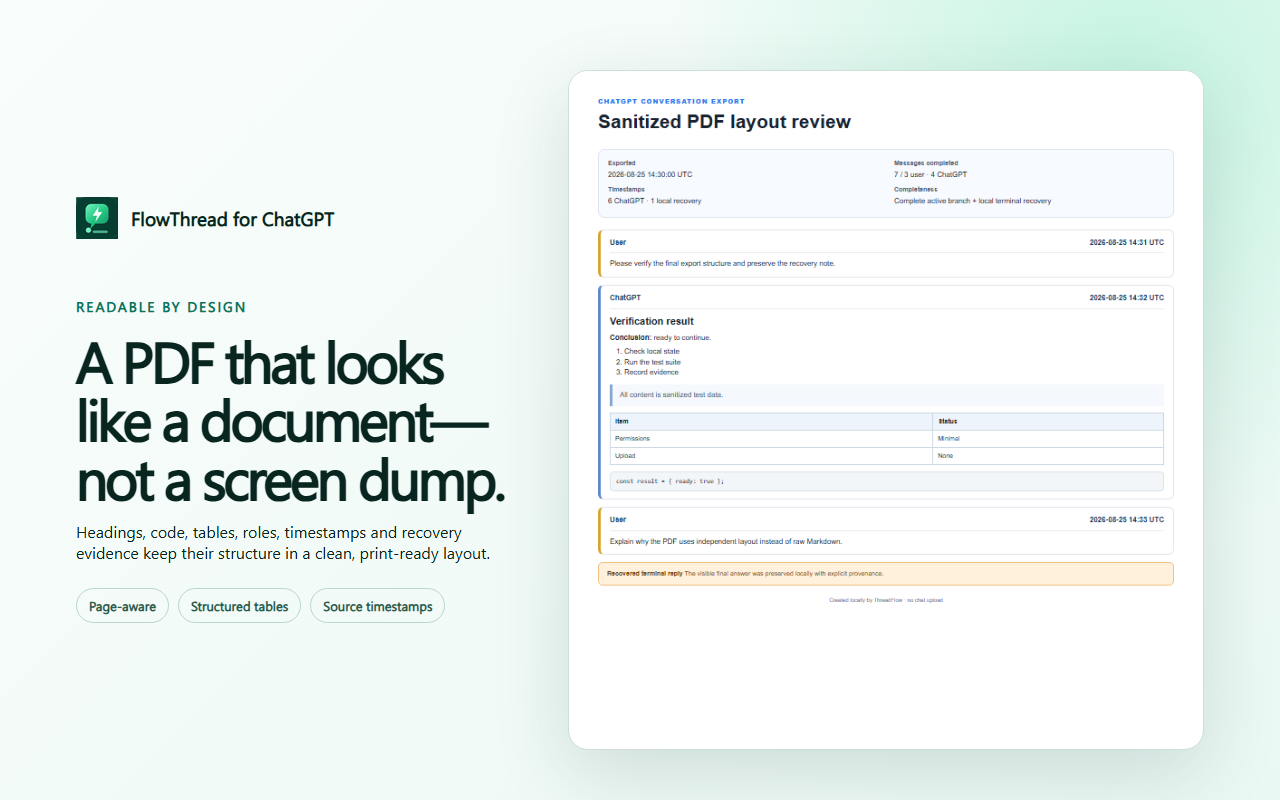The image size is (1280, 800).
Task: Click the 'Item' table column header
Action: pos(771,422)
